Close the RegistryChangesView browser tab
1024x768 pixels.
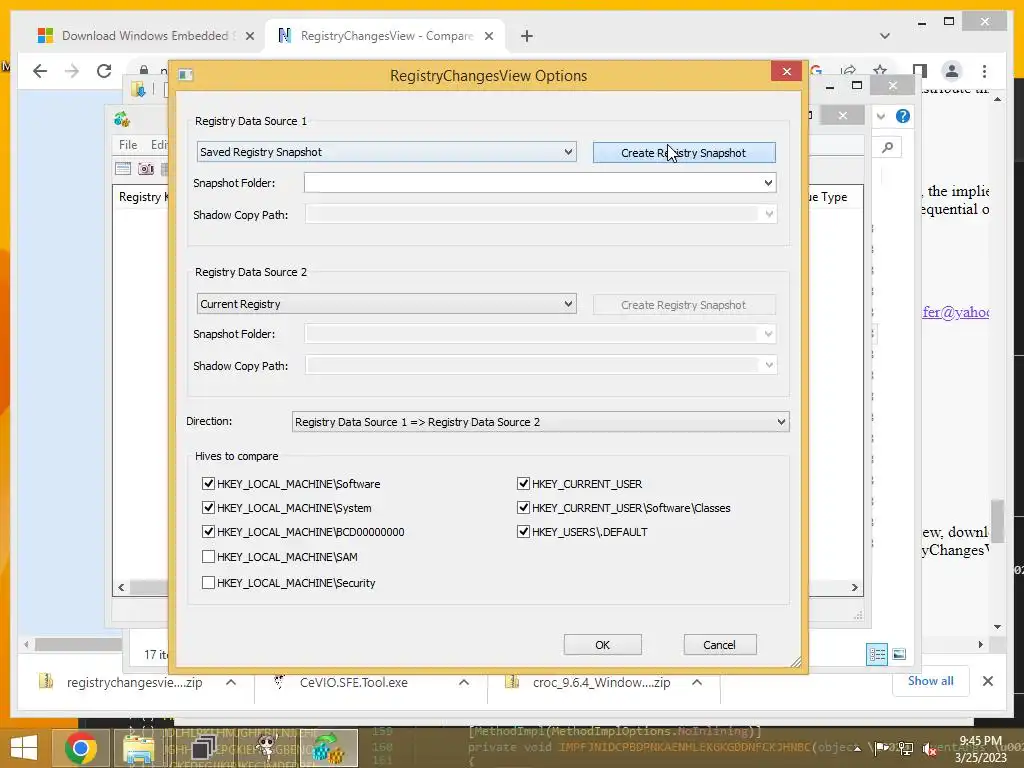(x=488, y=36)
